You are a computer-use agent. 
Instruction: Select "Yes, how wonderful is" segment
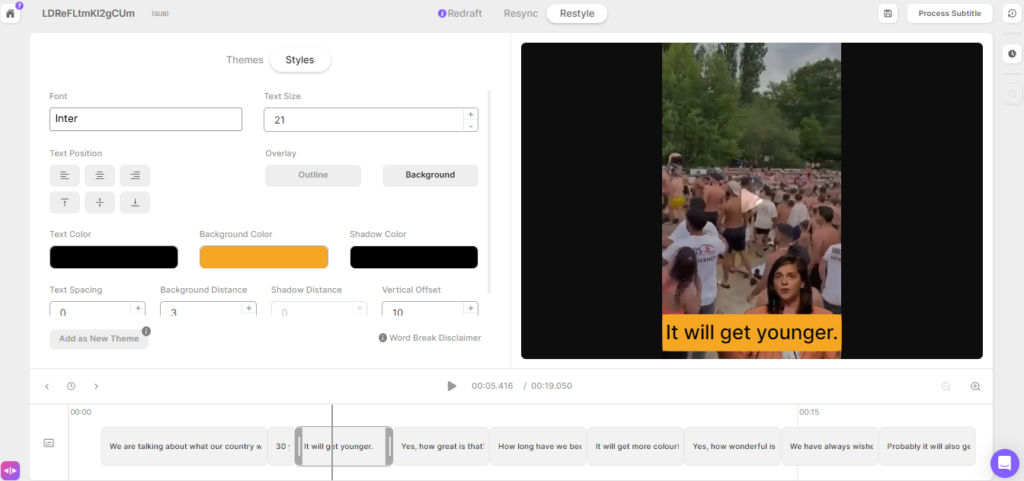[733, 446]
